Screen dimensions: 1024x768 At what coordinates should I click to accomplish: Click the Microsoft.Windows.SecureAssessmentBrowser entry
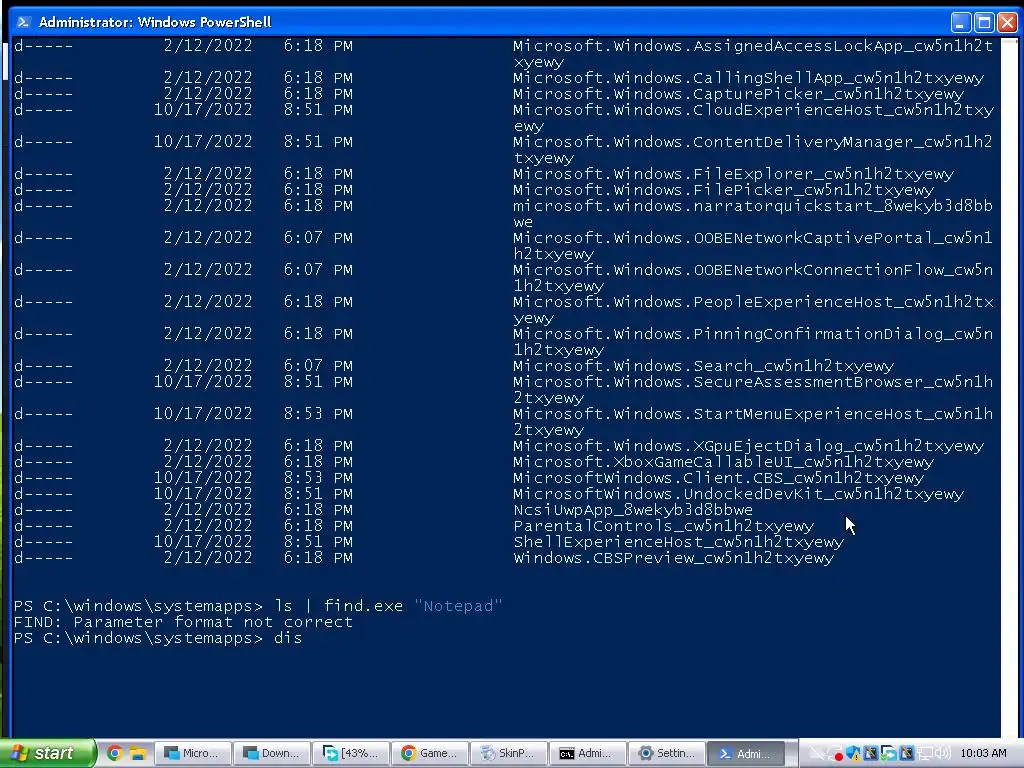point(752,390)
